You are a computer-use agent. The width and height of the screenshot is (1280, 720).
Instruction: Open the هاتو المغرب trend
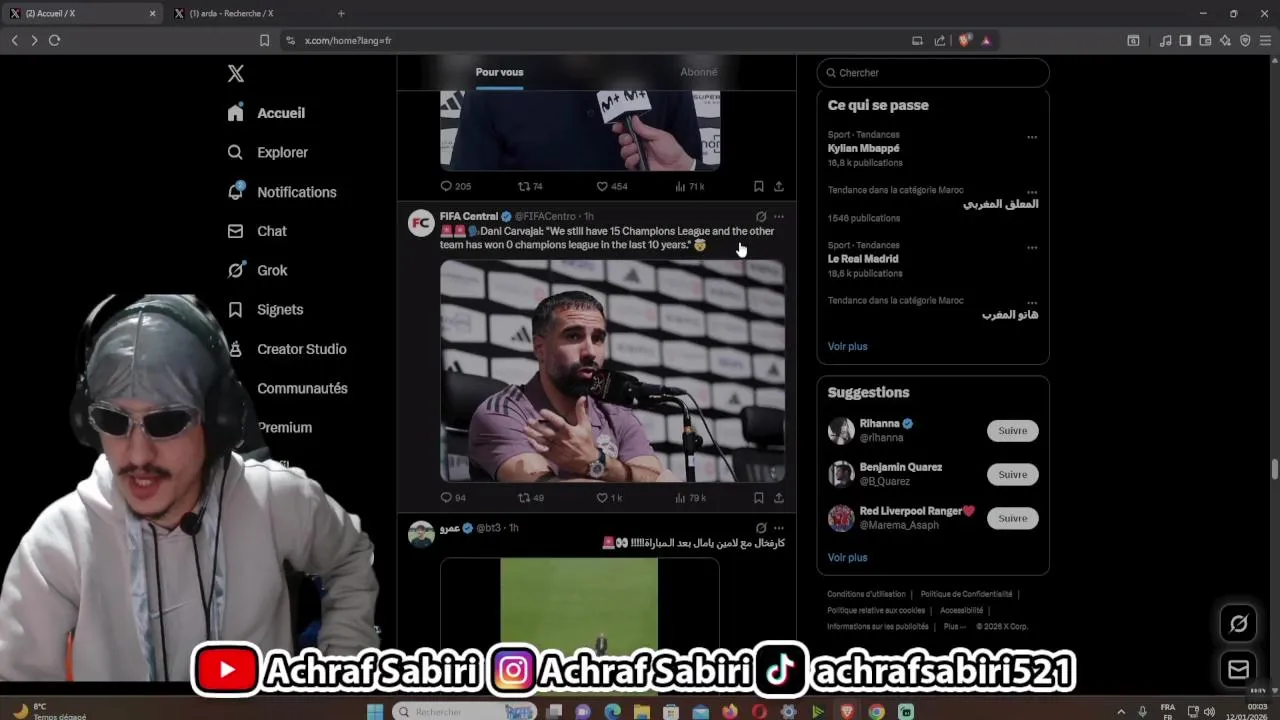(1010, 315)
